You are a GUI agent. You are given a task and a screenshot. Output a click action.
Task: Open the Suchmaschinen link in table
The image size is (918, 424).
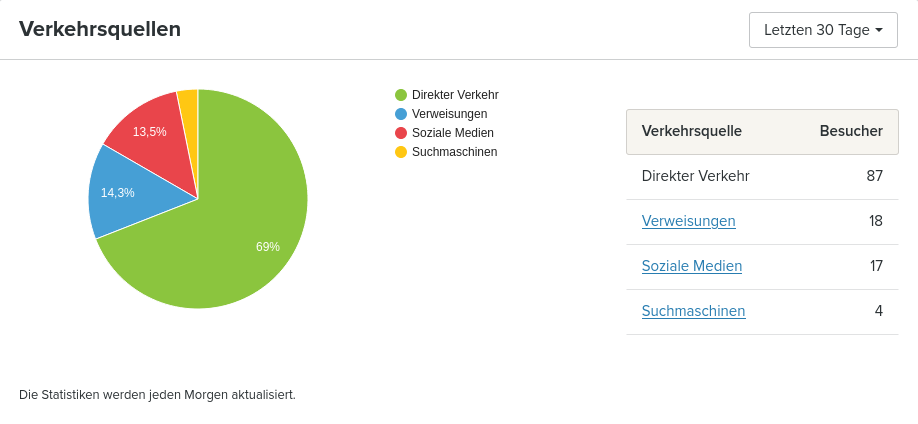693,310
